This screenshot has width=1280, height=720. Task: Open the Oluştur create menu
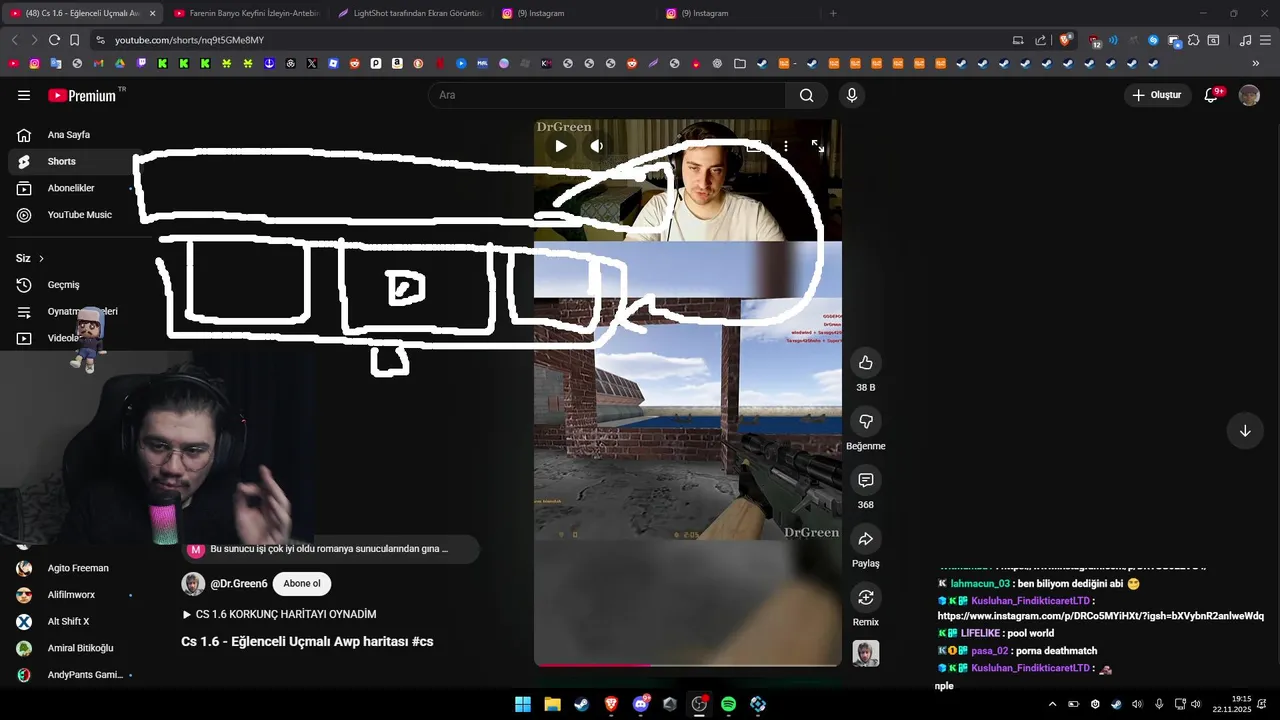pyautogui.click(x=1157, y=95)
